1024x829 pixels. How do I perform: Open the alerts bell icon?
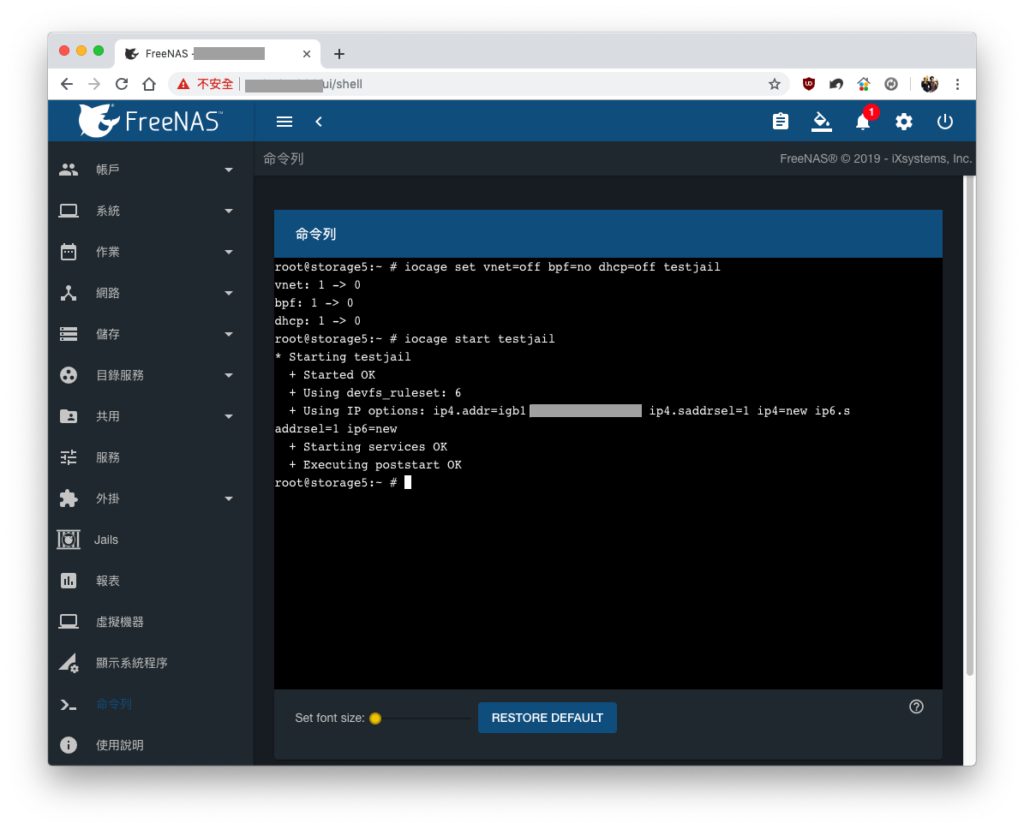863,122
